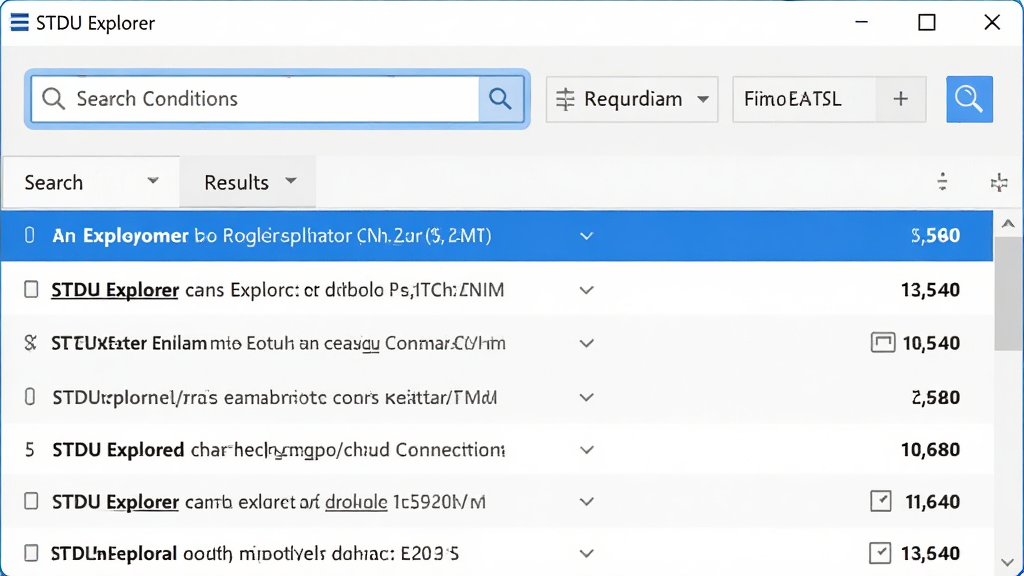1024x576 pixels.
Task: Toggle checkbox on the highlighted 3,560 row
Action: click(29, 235)
